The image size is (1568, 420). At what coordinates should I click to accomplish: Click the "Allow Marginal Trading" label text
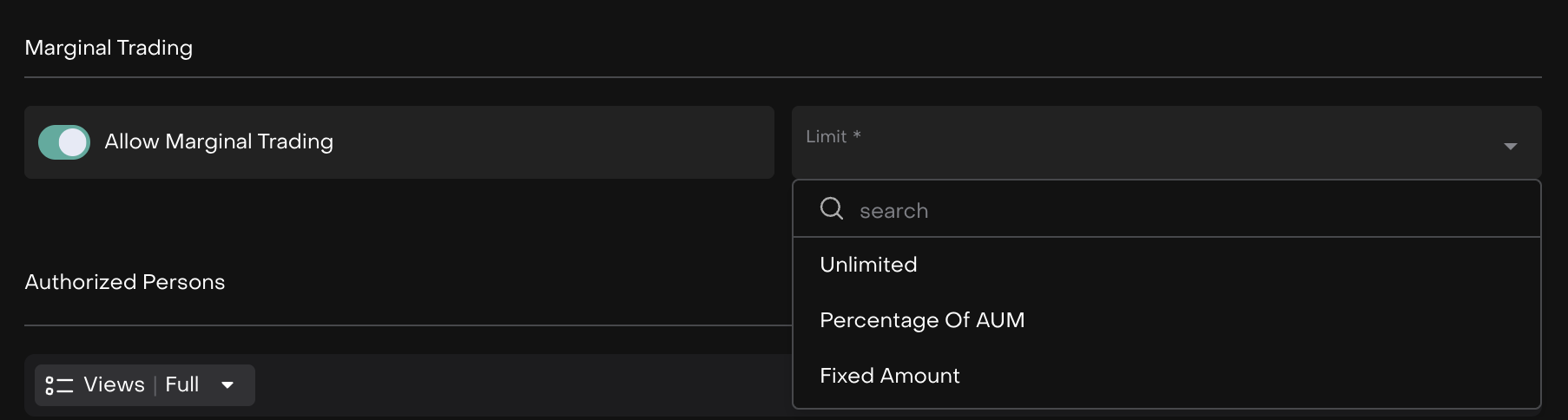click(219, 141)
